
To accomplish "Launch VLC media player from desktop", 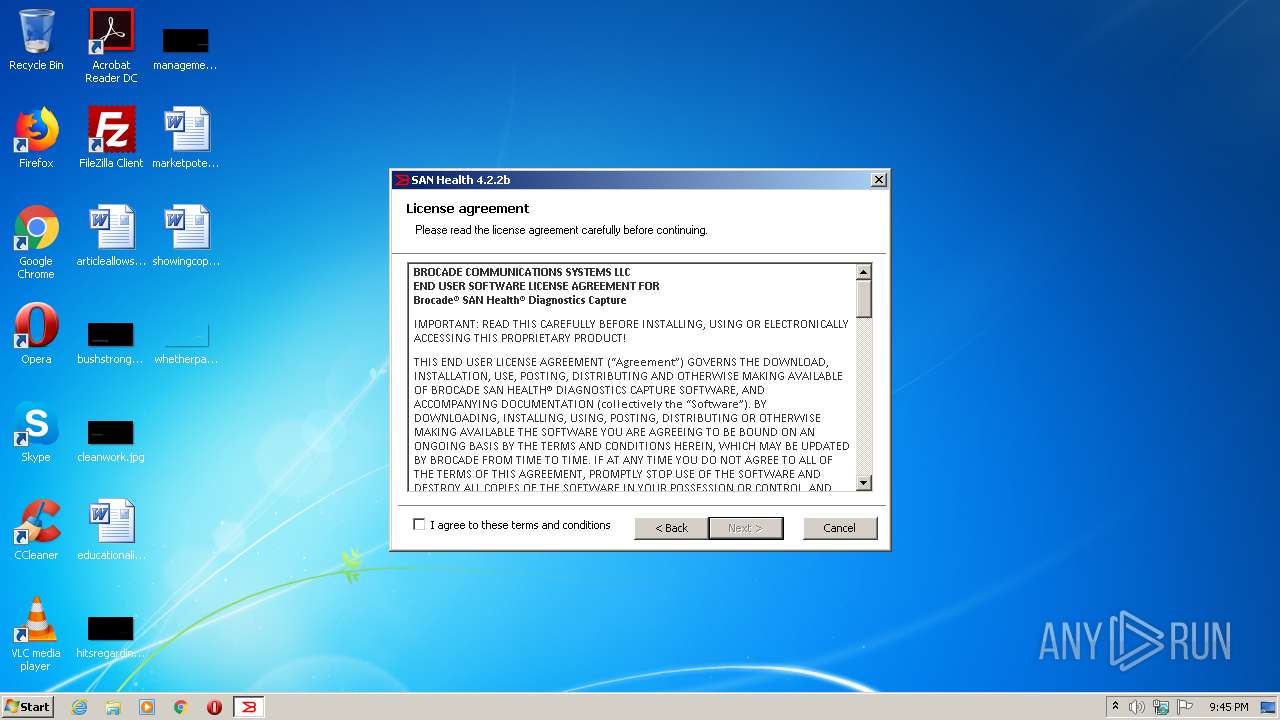I will (36, 634).
